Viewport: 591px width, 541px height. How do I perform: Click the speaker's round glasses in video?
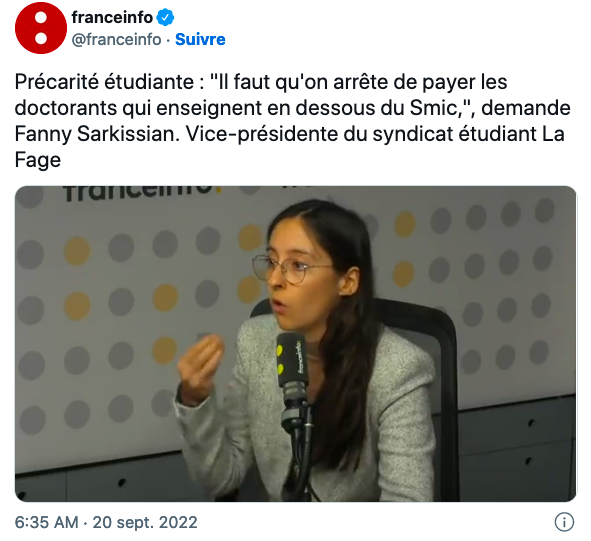pos(290,269)
